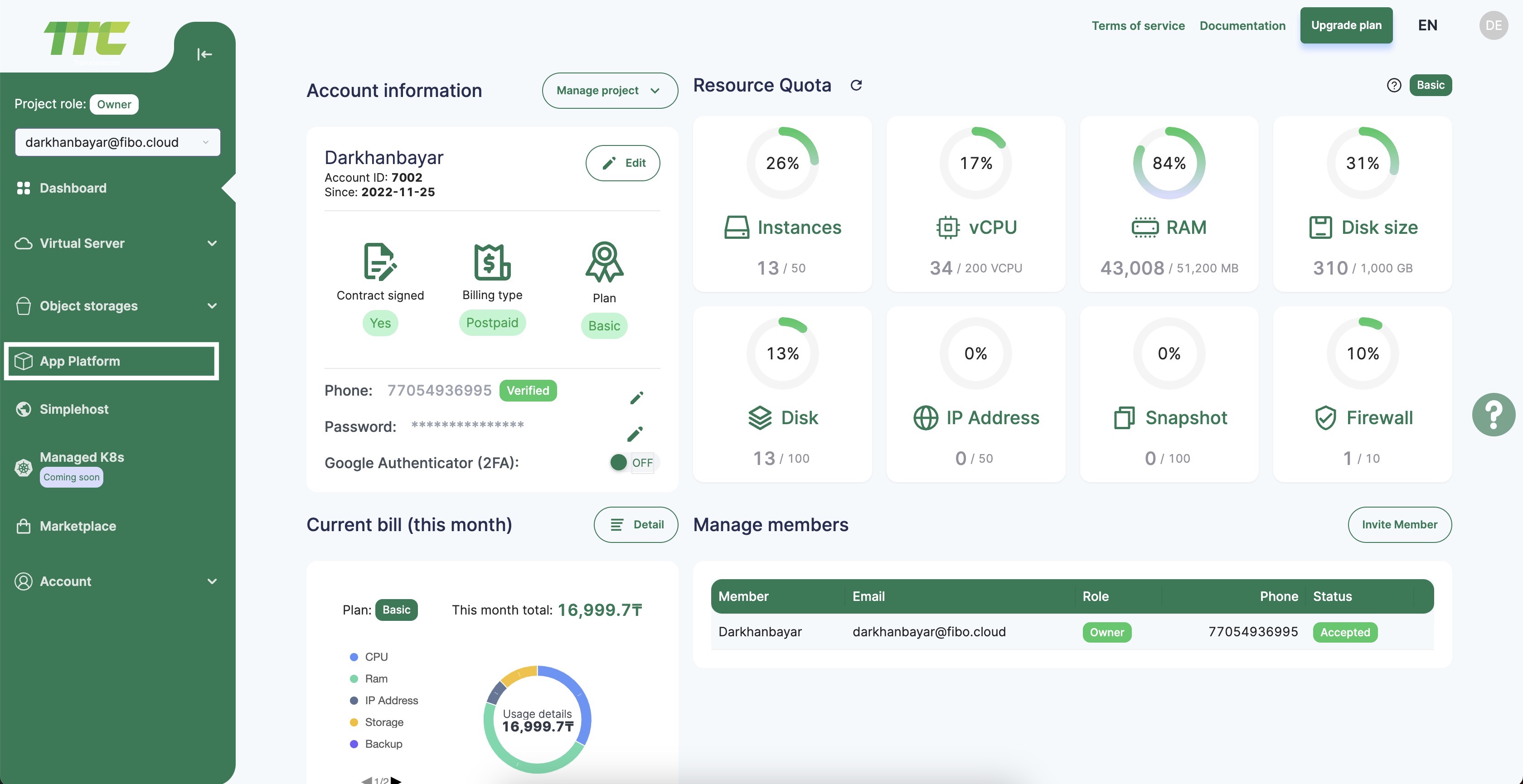
Task: Click the Upgrade plan button
Action: (x=1346, y=25)
